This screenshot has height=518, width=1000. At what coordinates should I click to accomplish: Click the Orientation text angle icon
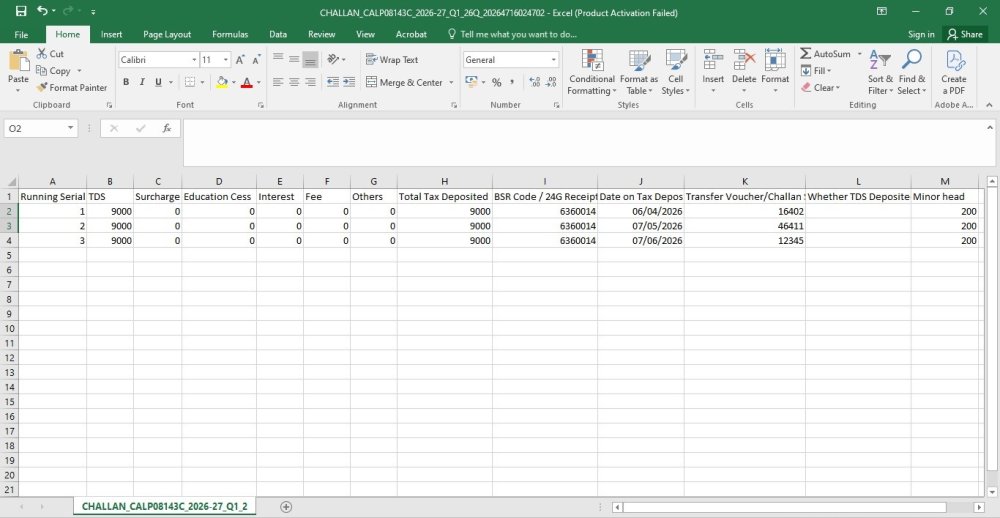tap(333, 59)
